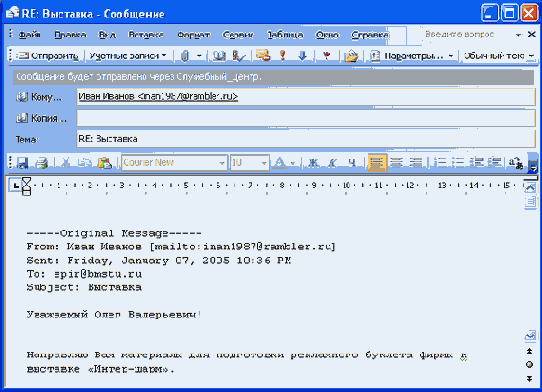Click the document lines icon below ruler toggle
The height and width of the screenshot is (392, 542).
(530, 202)
